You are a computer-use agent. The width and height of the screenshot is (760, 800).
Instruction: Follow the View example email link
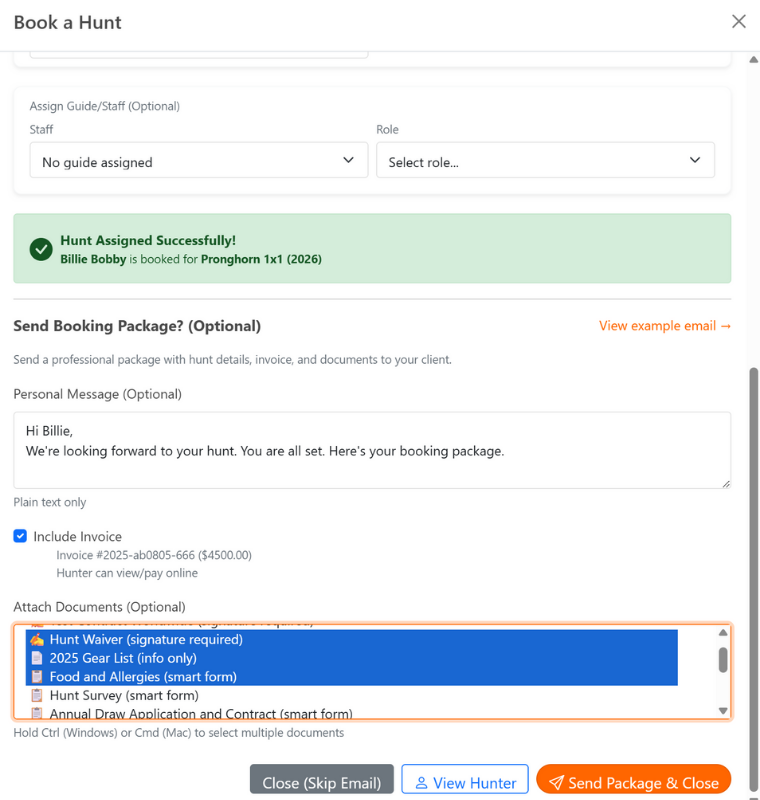(x=665, y=325)
